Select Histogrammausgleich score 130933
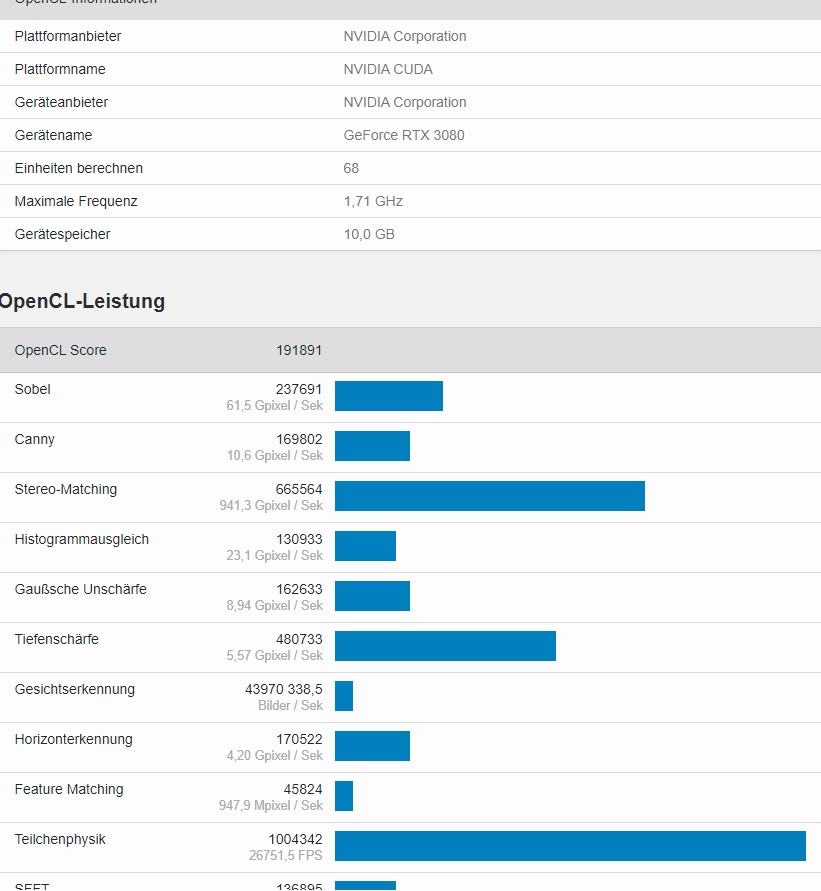The width and height of the screenshot is (821, 891). pos(299,539)
